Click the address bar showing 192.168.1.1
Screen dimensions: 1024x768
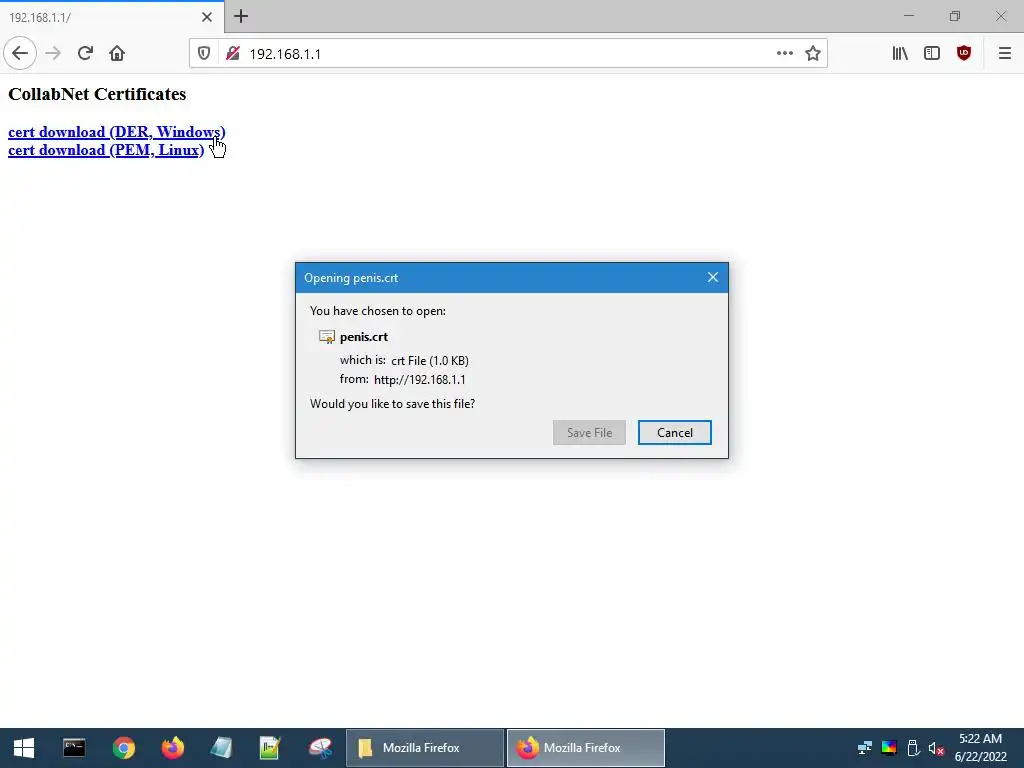tap(509, 54)
